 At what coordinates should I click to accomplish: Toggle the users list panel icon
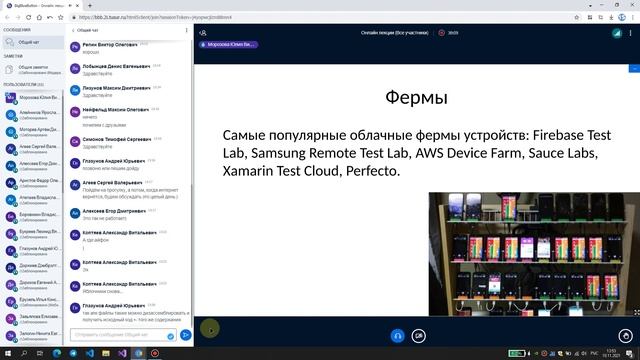[203, 33]
